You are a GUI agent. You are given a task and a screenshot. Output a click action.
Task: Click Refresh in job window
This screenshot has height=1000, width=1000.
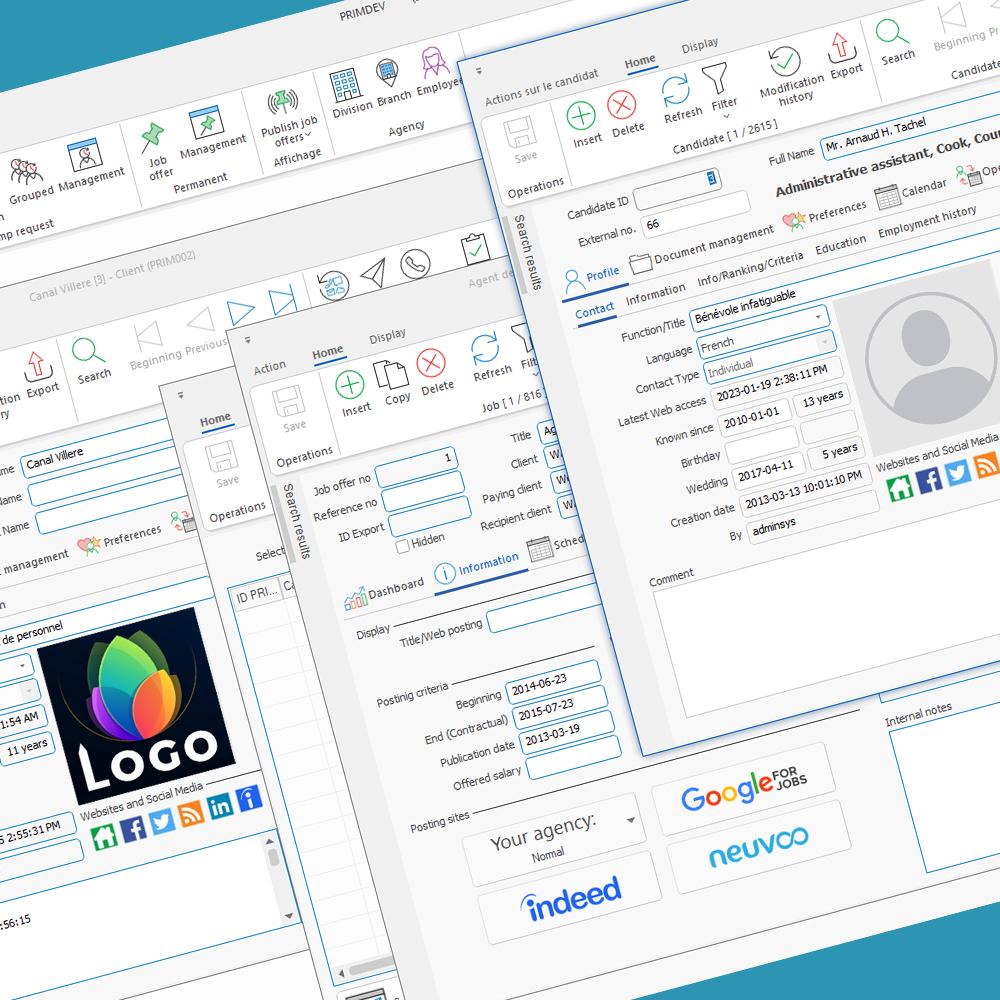coord(485,349)
